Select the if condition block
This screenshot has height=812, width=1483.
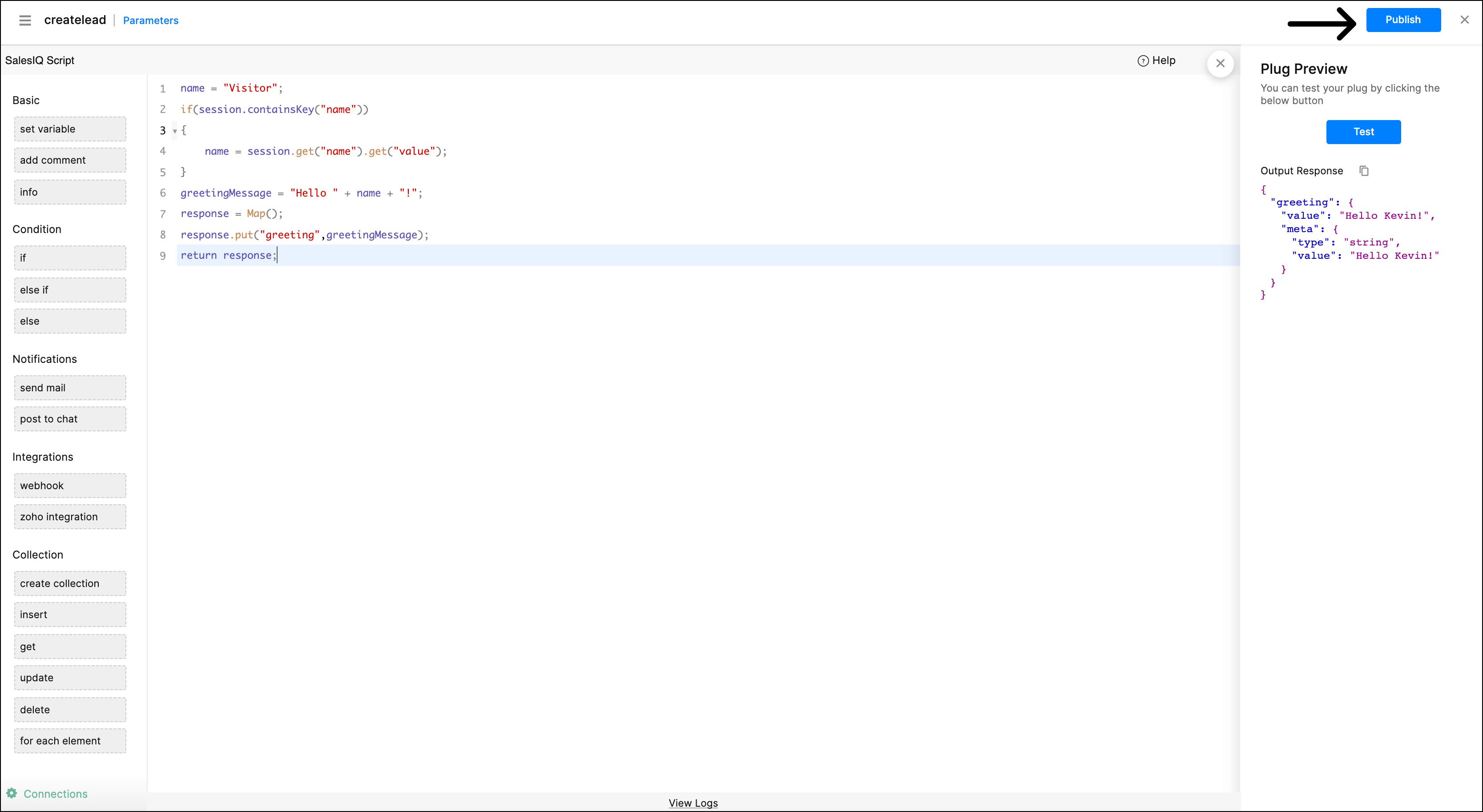(x=70, y=258)
